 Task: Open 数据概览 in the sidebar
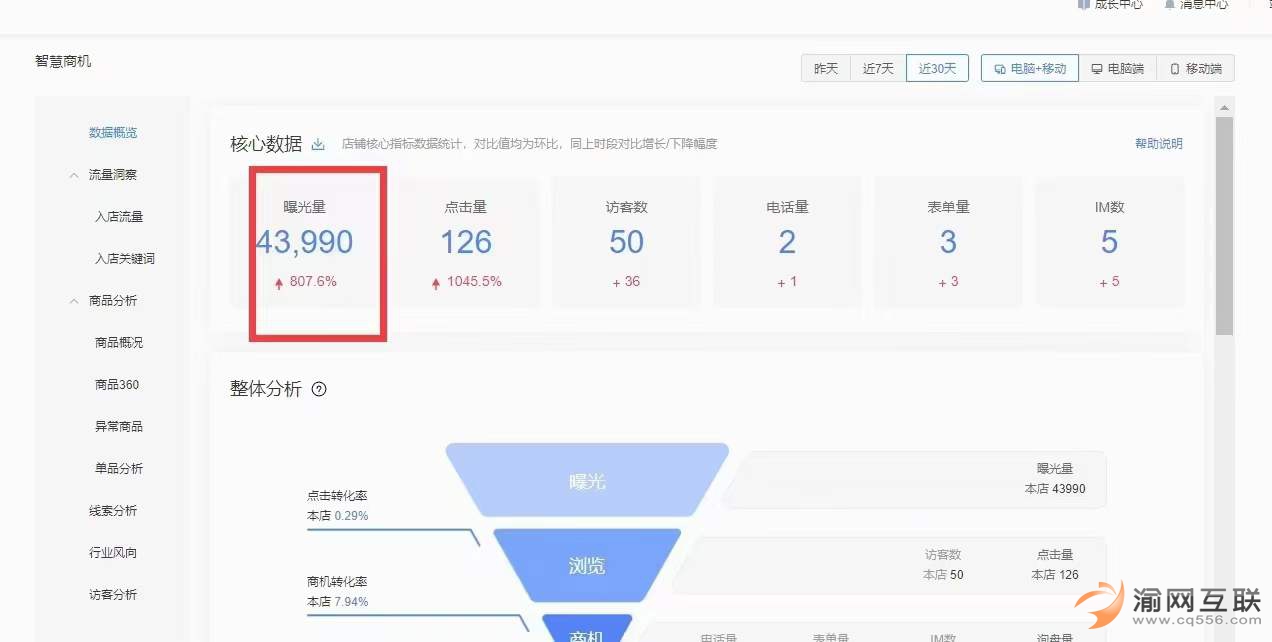(113, 133)
